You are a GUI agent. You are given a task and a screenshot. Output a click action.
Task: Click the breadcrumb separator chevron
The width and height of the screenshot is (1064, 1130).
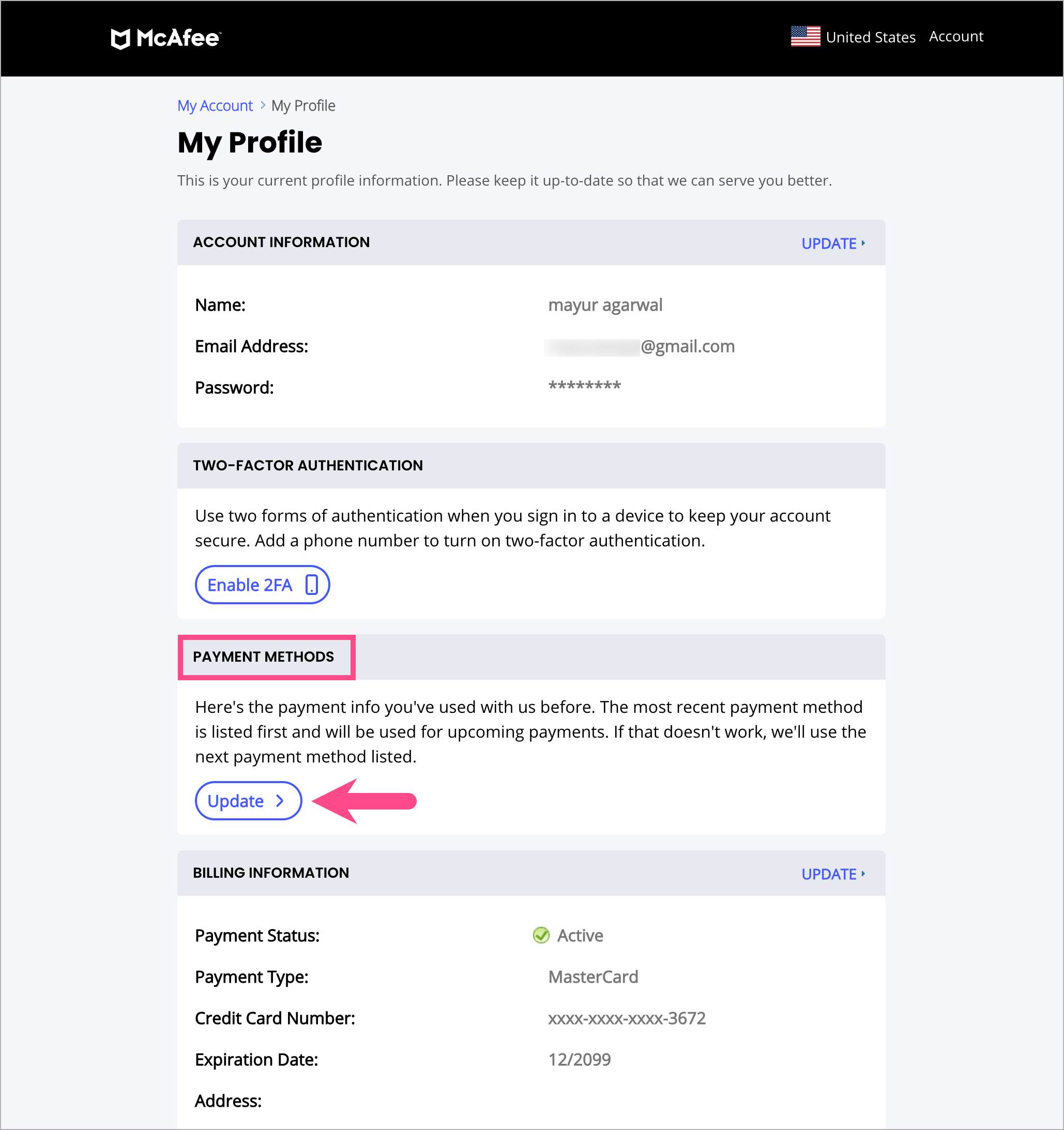coord(263,105)
